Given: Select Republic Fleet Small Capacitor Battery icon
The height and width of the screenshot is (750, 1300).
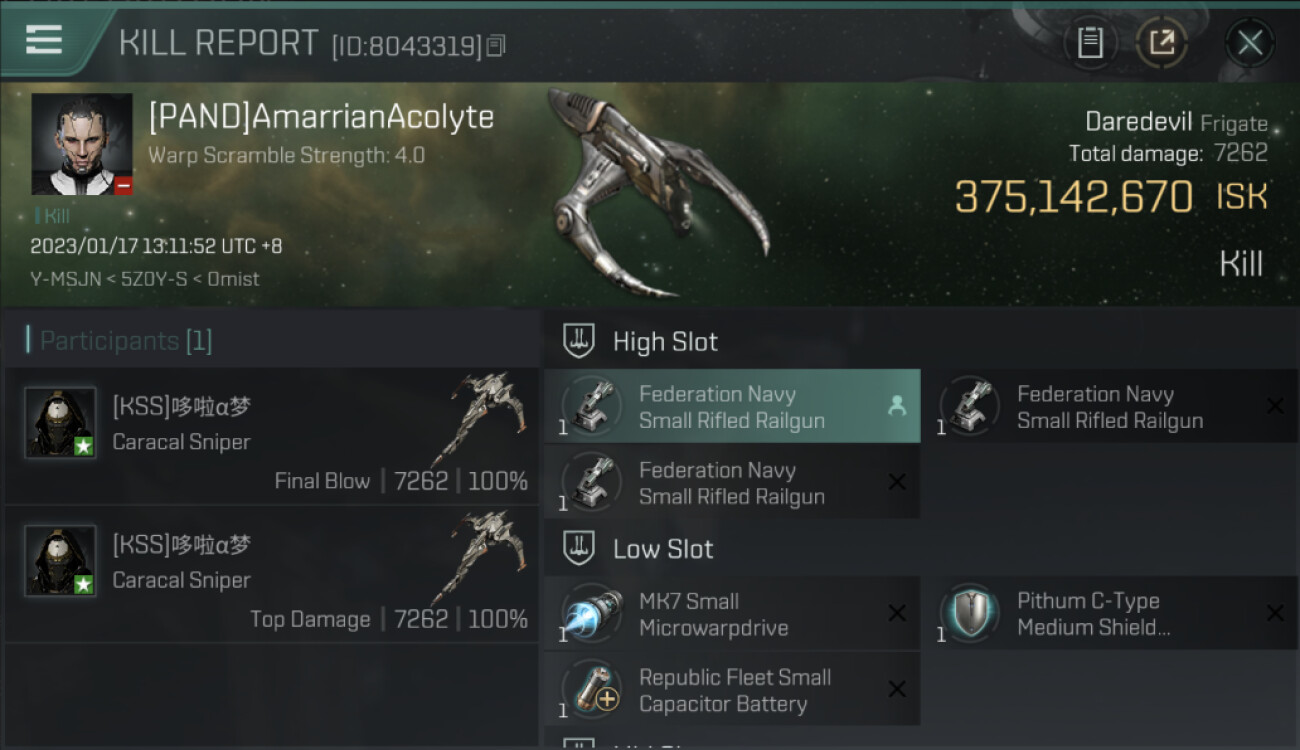Looking at the screenshot, I should pyautogui.click(x=592, y=690).
